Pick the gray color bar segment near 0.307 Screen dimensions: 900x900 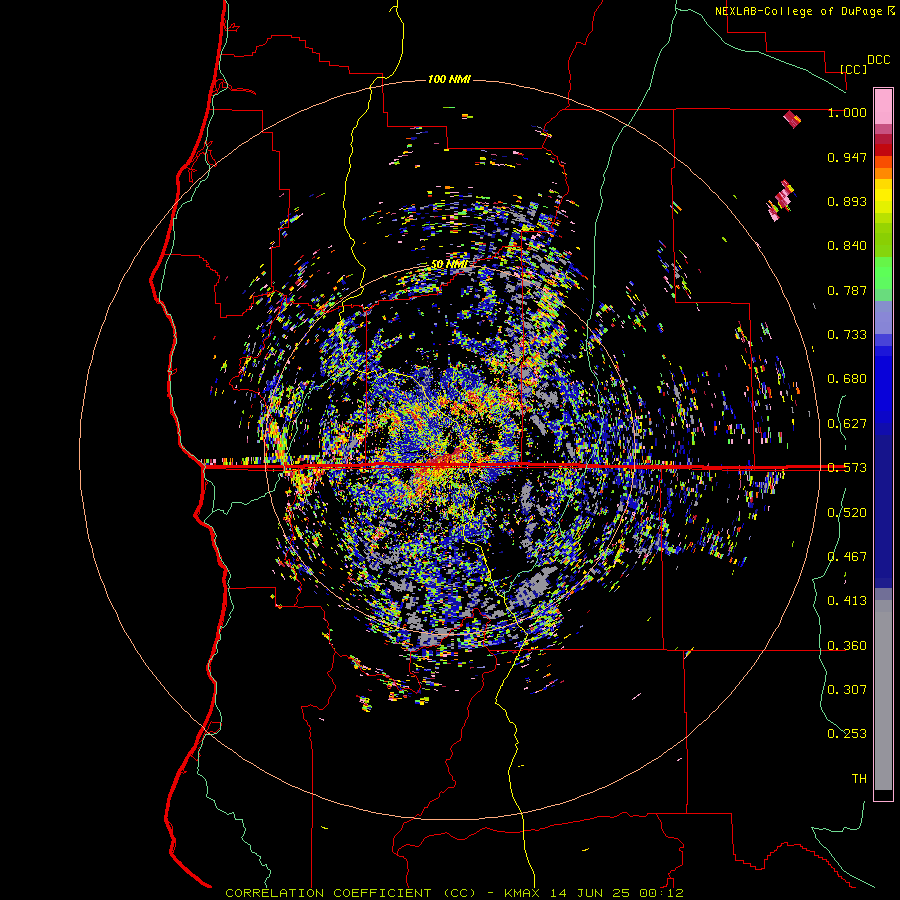[883, 695]
